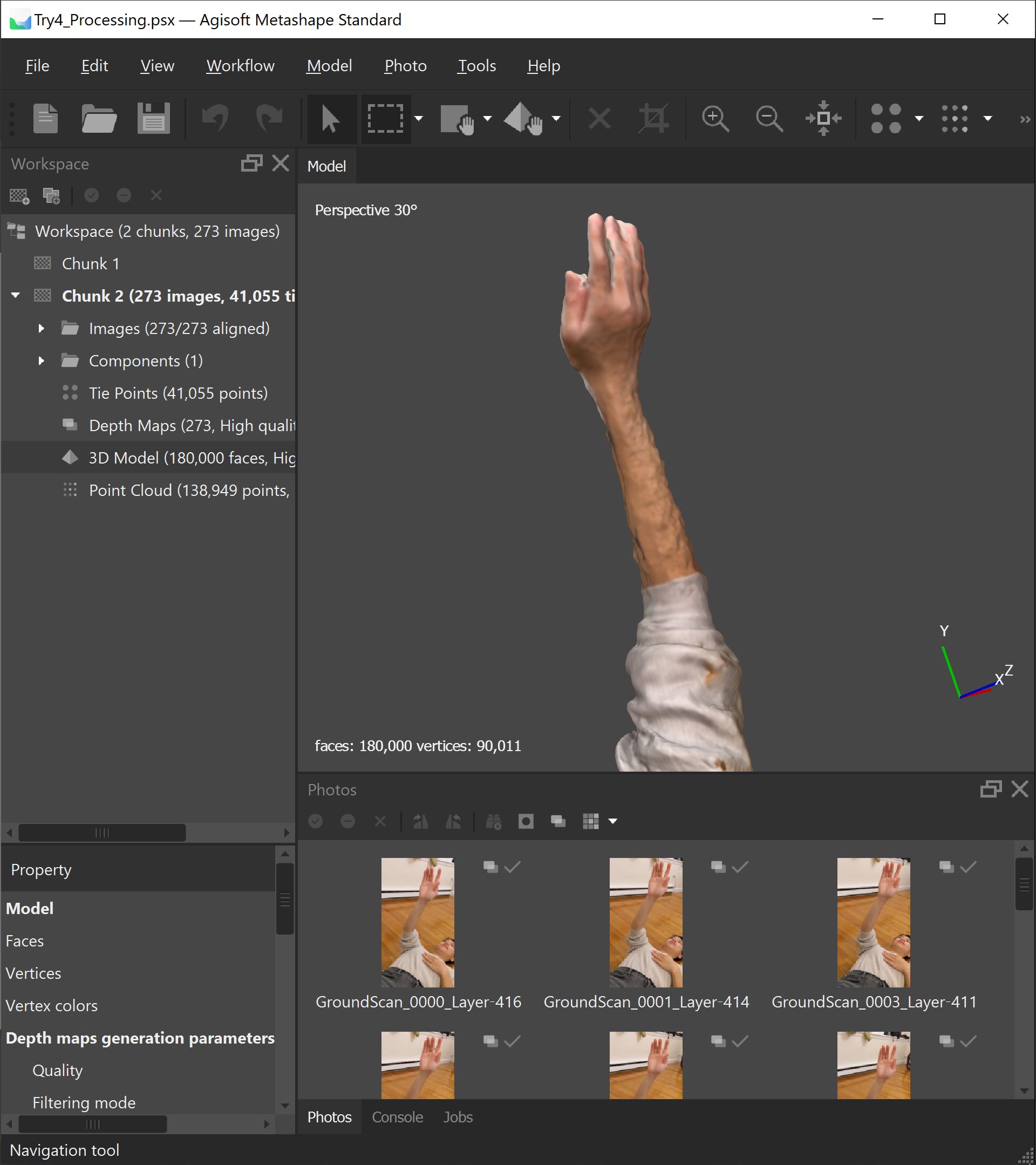Show tie points view icon

pyautogui.click(x=886, y=119)
